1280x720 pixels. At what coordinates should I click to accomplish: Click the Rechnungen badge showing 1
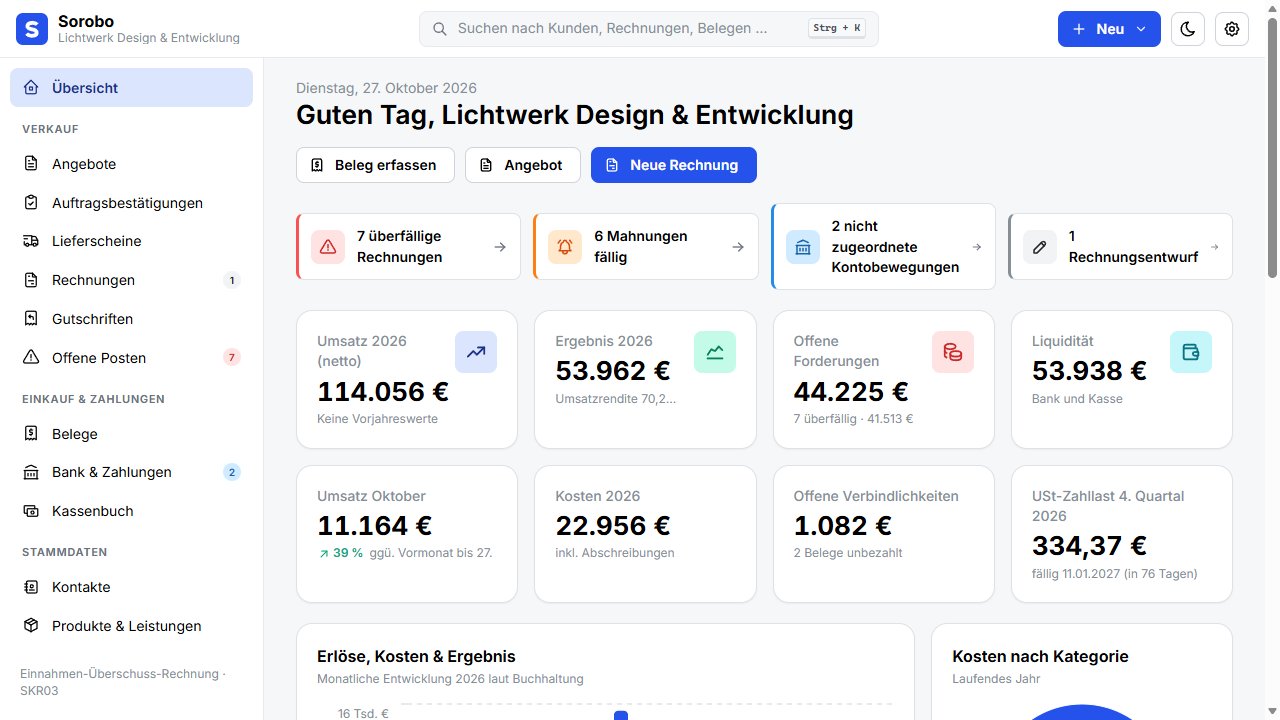232,280
